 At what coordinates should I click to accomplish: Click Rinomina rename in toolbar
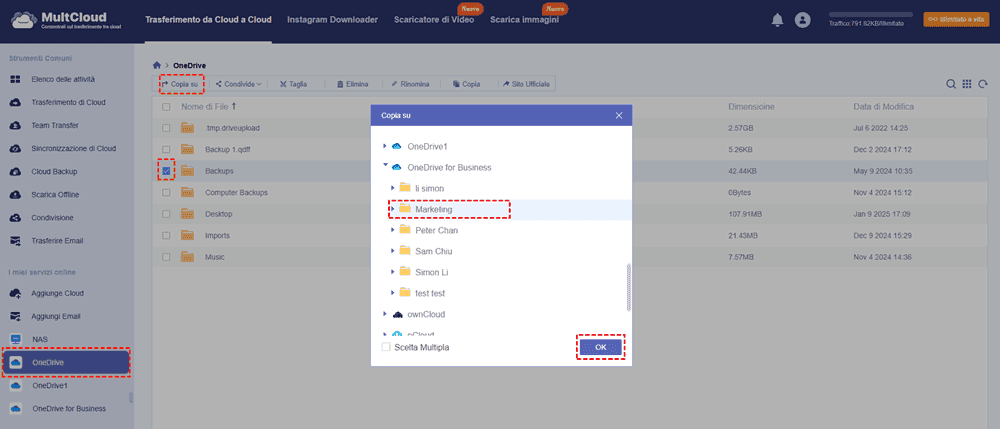pyautogui.click(x=410, y=84)
